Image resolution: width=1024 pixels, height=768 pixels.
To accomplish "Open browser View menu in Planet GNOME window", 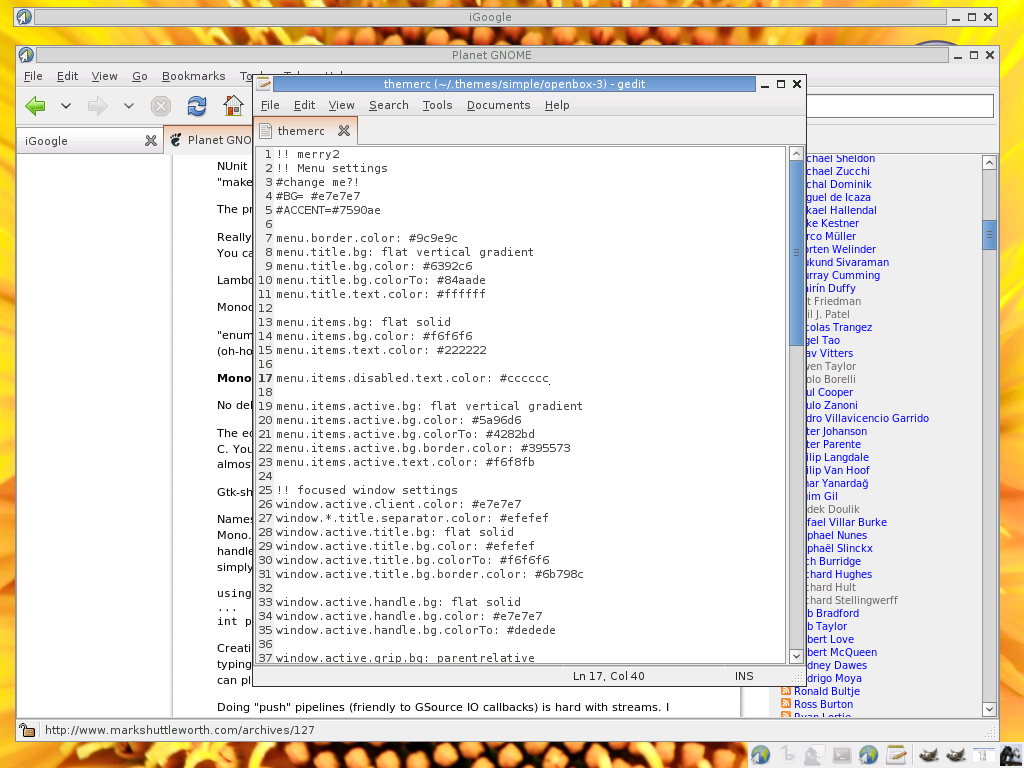I will 104,76.
